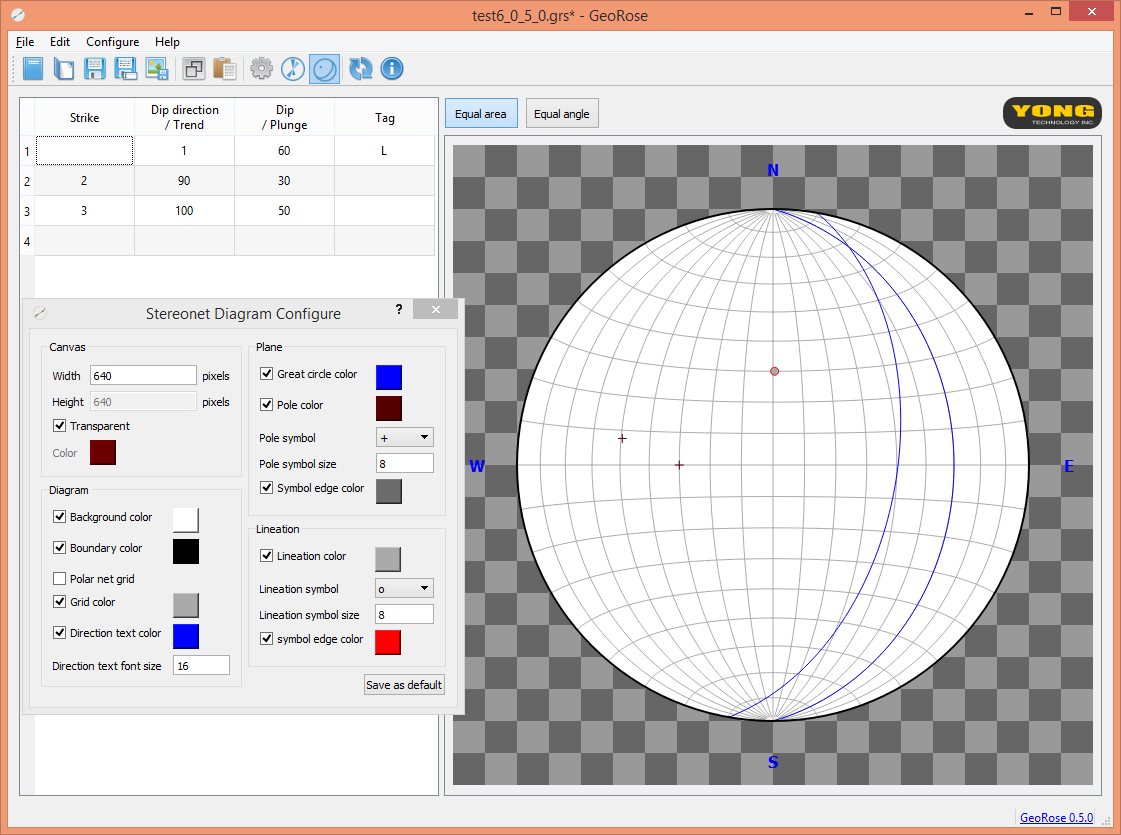Click the Dip direction / Trend column header
This screenshot has width=1121, height=835.
pos(184,117)
